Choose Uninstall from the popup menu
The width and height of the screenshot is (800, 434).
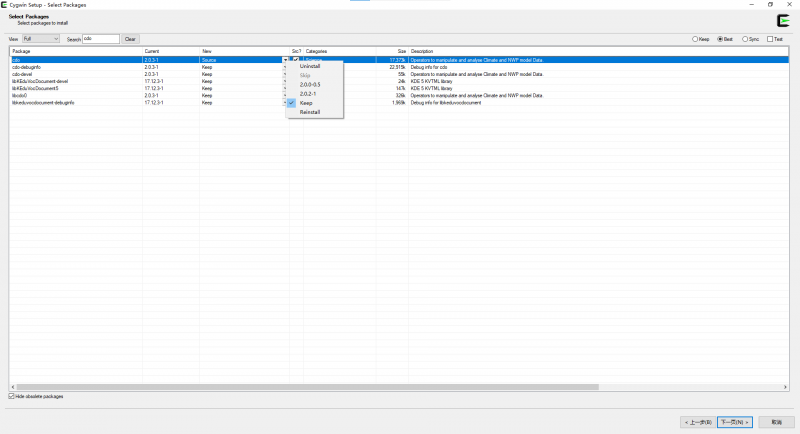[311, 66]
